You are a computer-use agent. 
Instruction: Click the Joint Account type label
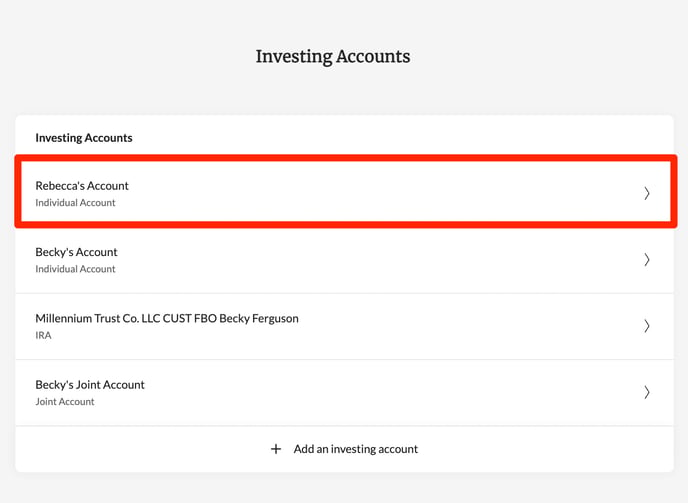click(64, 402)
